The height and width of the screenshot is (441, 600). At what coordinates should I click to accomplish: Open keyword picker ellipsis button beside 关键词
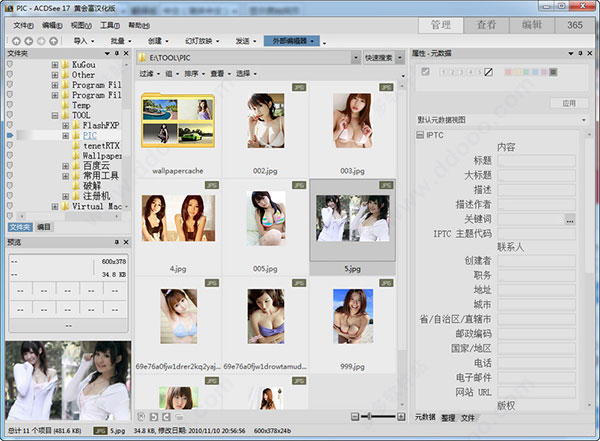pyautogui.click(x=570, y=220)
